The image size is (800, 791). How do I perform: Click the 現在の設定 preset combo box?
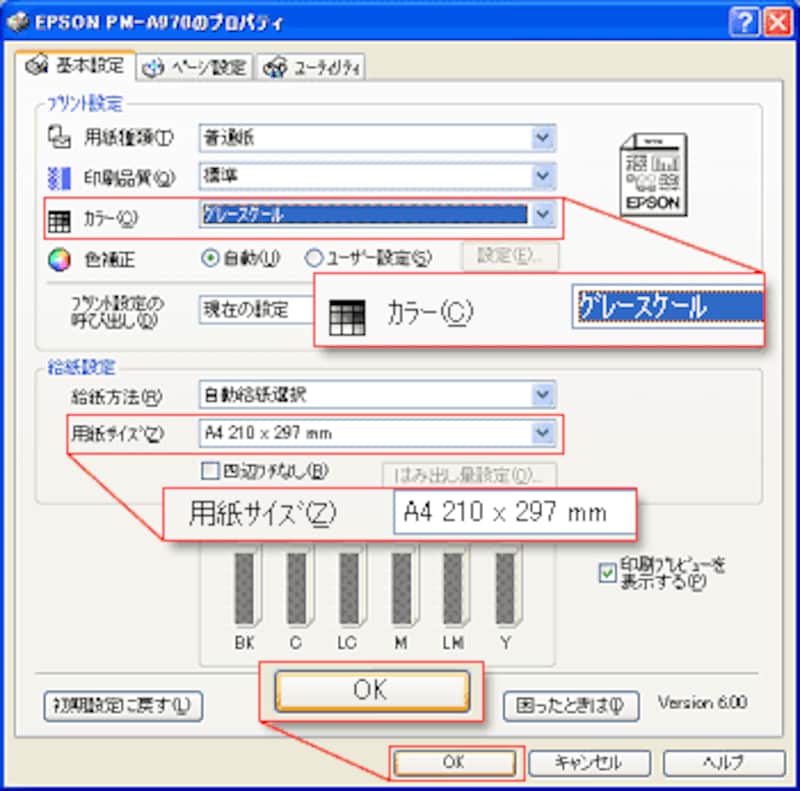(x=257, y=310)
